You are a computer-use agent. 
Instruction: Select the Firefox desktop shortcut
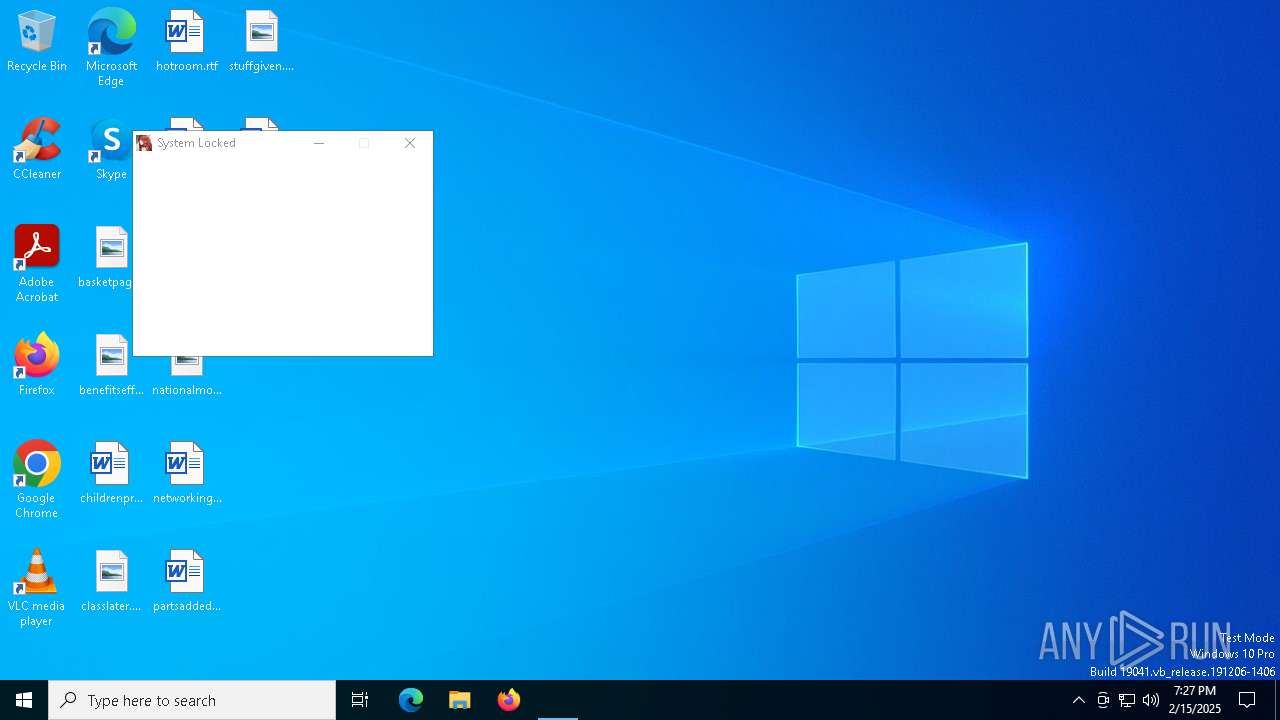click(37, 366)
